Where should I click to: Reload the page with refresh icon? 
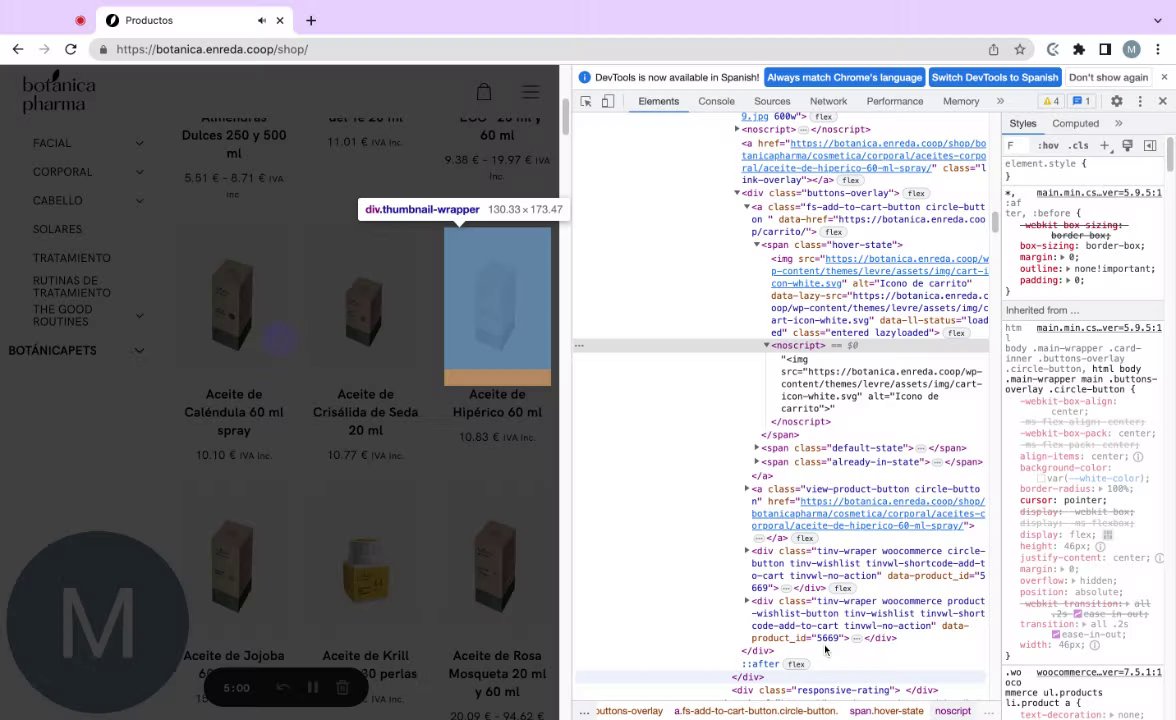tap(70, 50)
